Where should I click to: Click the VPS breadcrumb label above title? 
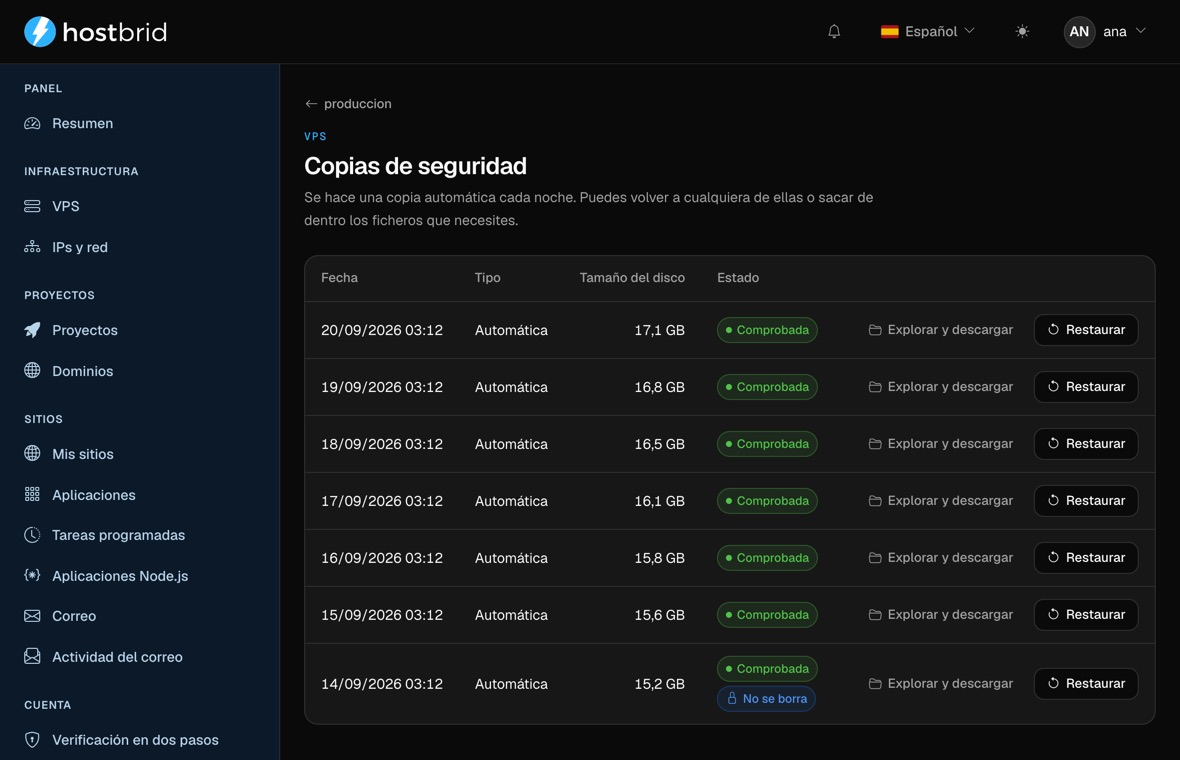pos(315,136)
